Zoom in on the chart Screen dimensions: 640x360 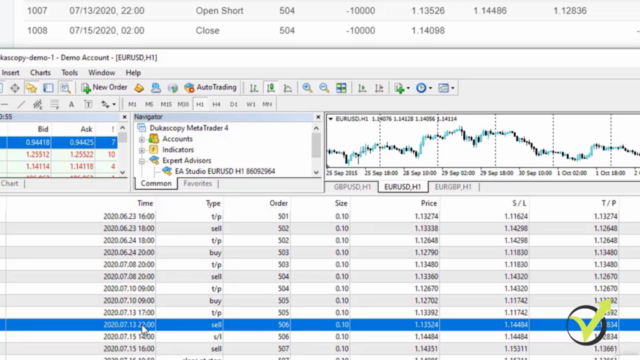click(x=307, y=88)
